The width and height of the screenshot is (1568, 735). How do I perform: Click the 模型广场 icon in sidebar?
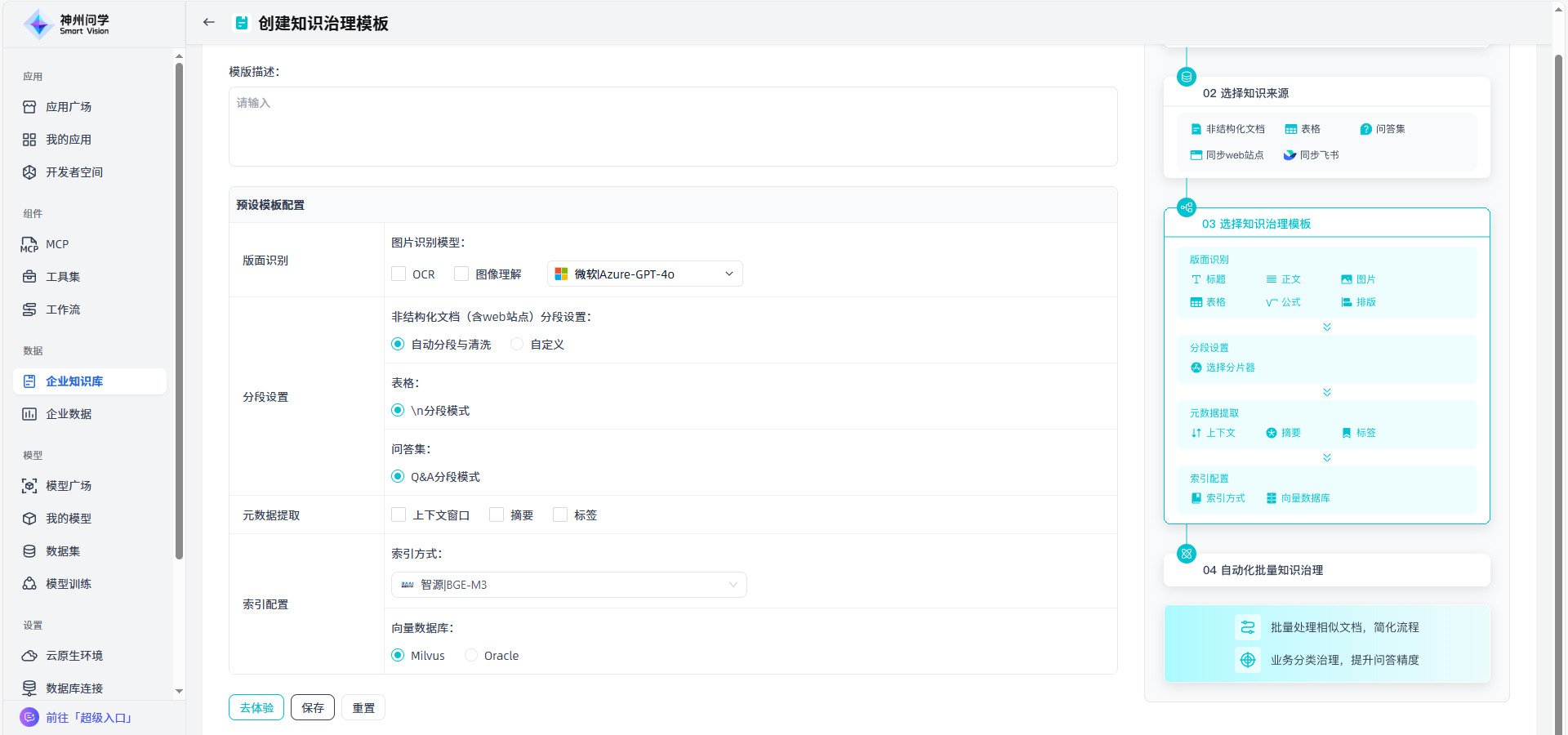pos(29,486)
